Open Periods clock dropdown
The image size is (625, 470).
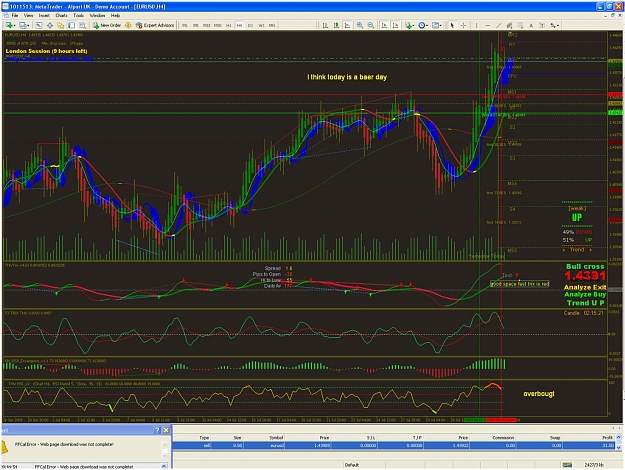point(423,25)
